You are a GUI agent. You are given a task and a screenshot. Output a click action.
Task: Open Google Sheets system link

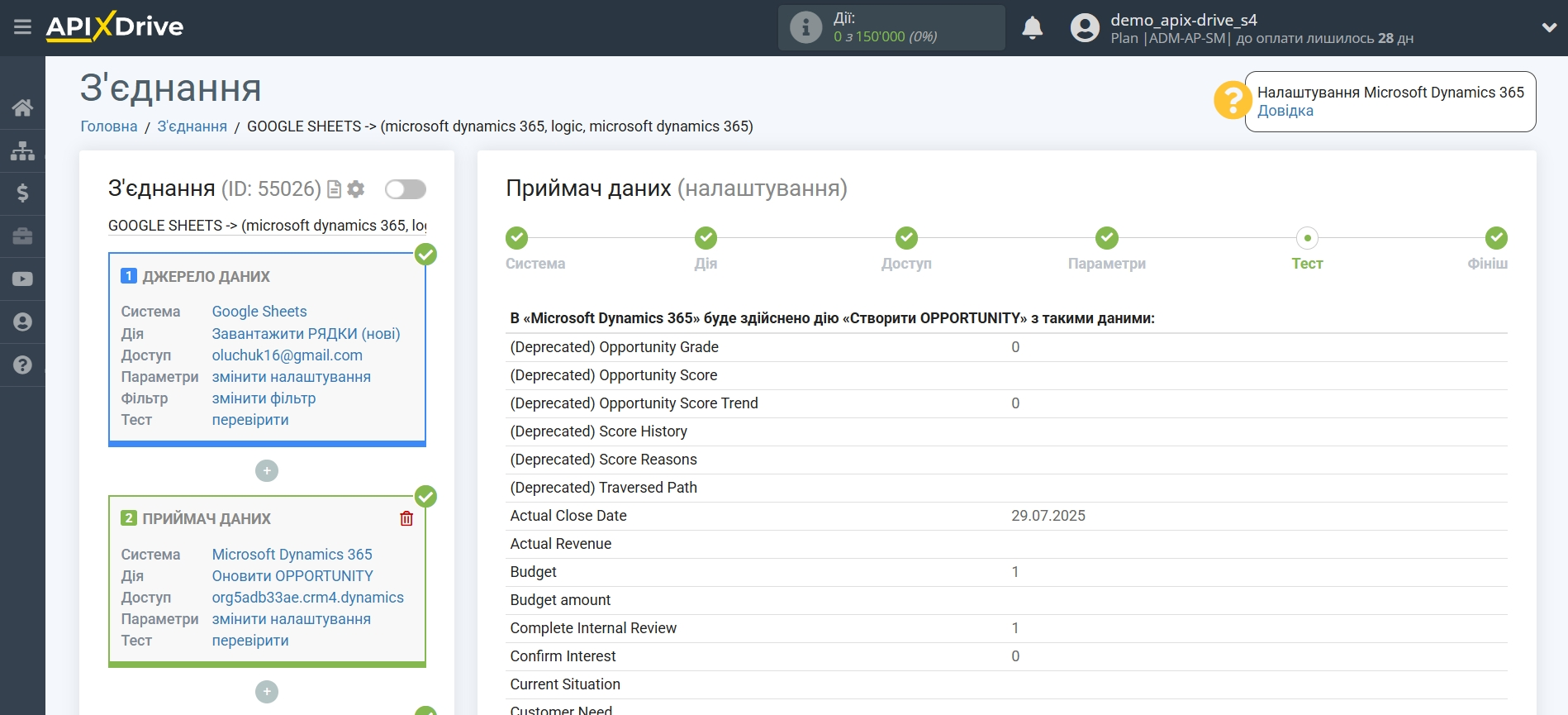click(x=259, y=312)
